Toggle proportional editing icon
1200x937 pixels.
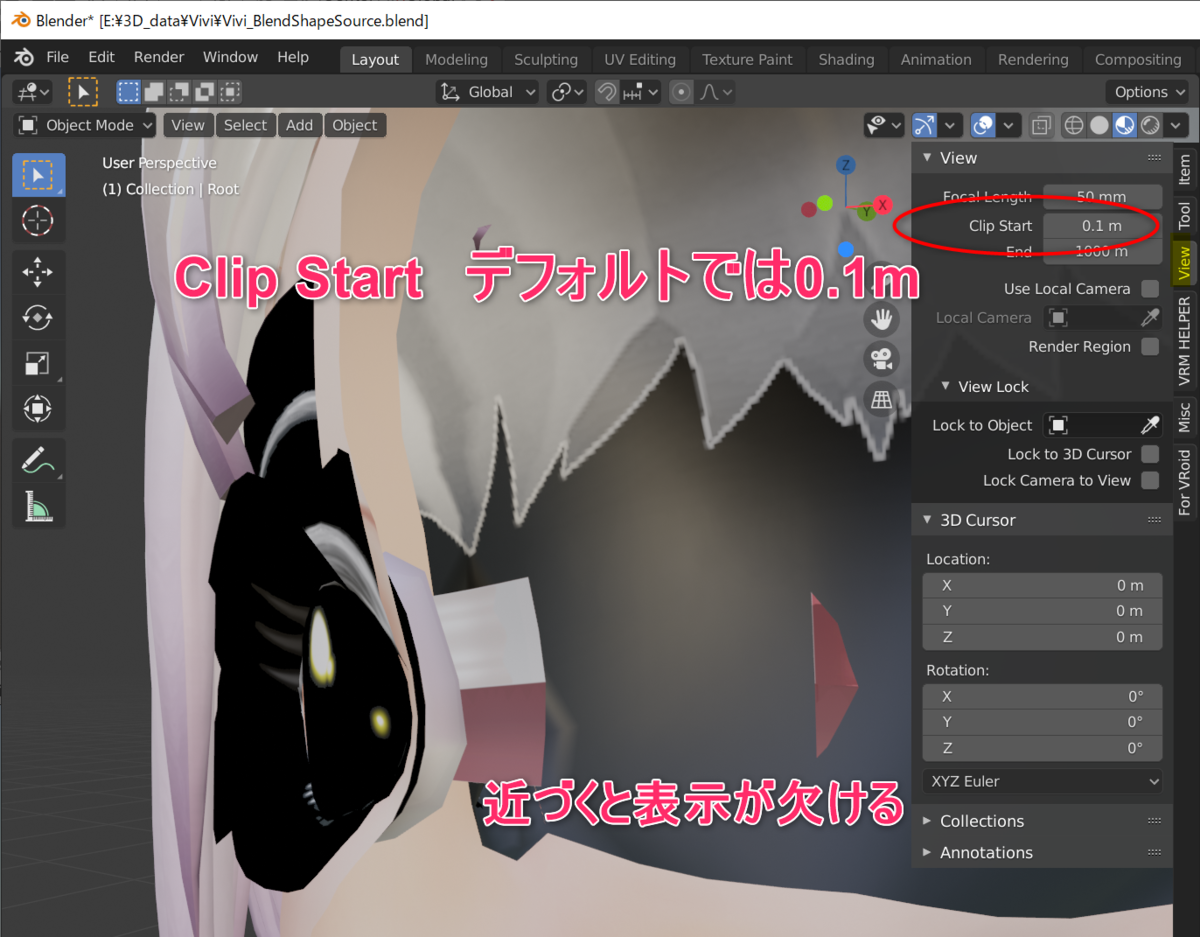pos(682,93)
